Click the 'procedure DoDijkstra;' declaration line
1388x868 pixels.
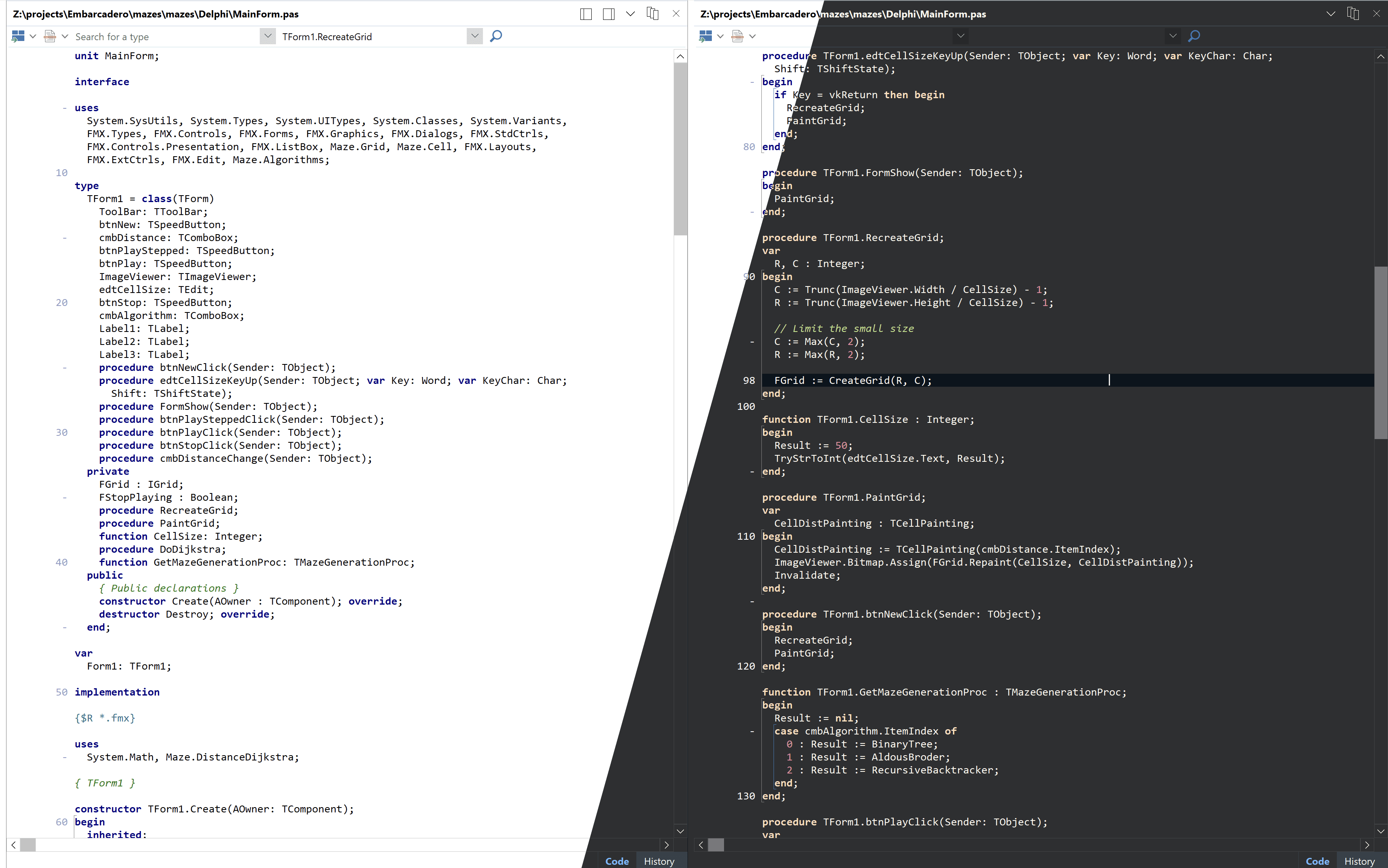[x=162, y=549]
